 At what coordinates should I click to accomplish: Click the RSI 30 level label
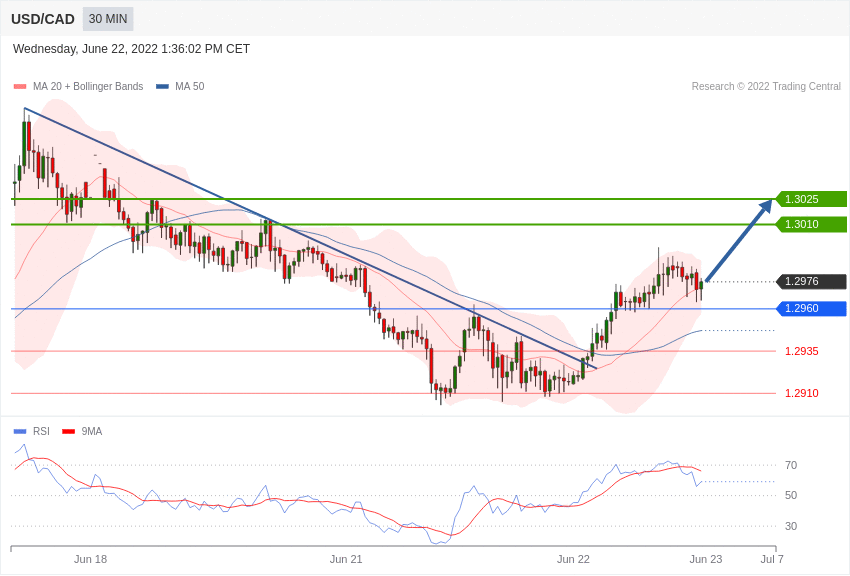coord(791,526)
